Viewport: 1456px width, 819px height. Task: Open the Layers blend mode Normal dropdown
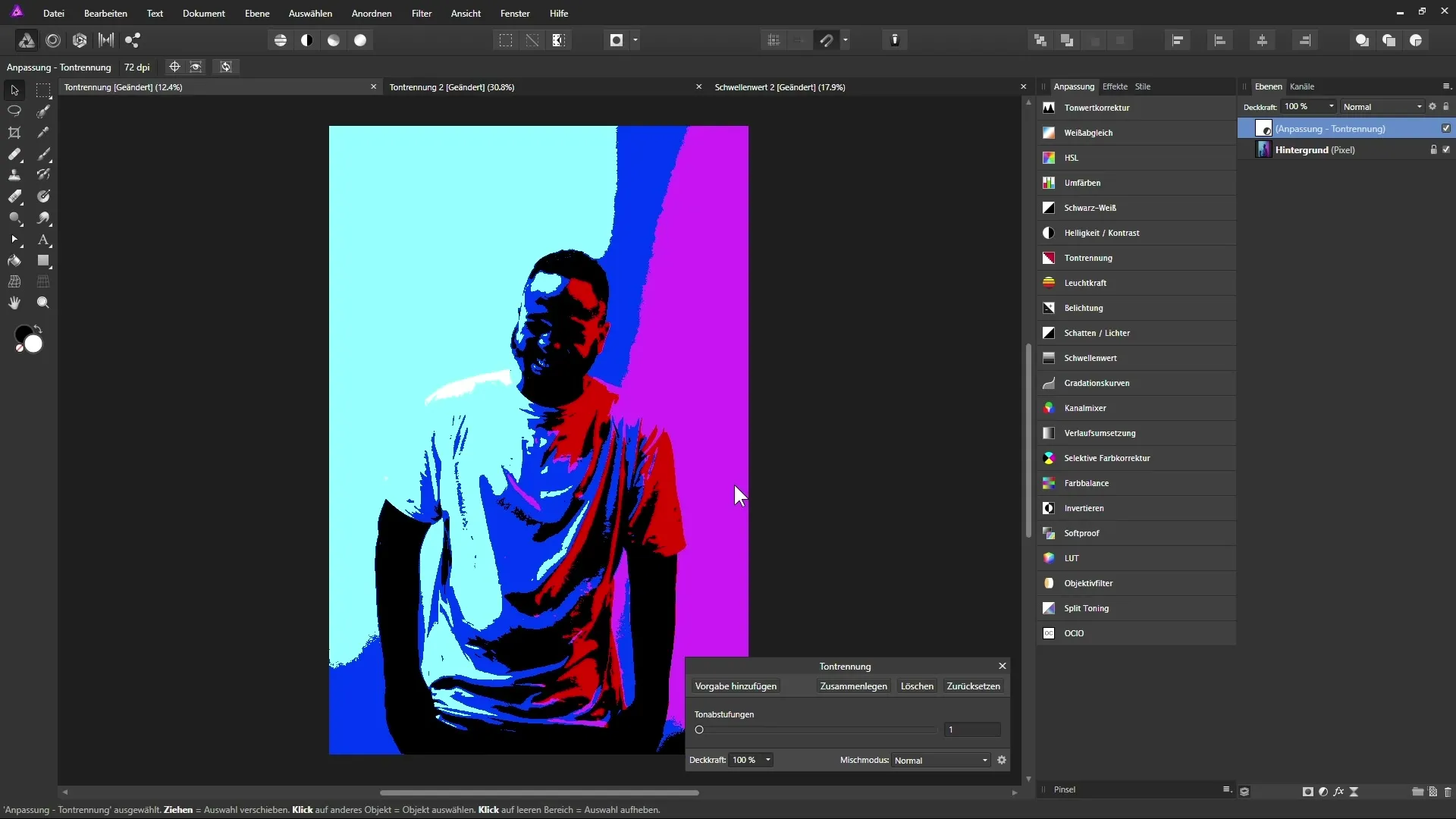(x=1382, y=107)
